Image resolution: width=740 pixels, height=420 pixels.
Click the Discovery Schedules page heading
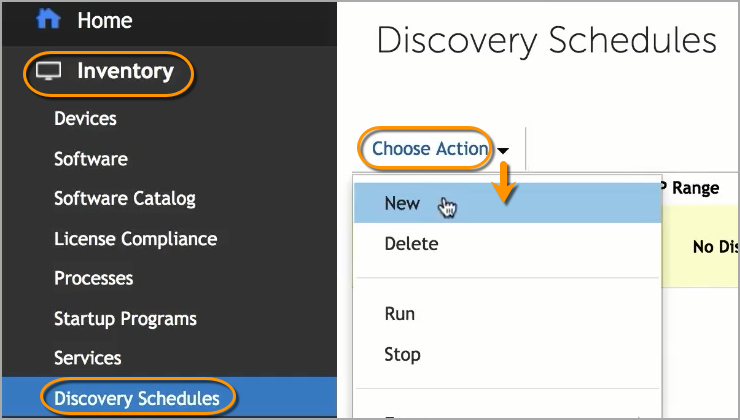(546, 41)
